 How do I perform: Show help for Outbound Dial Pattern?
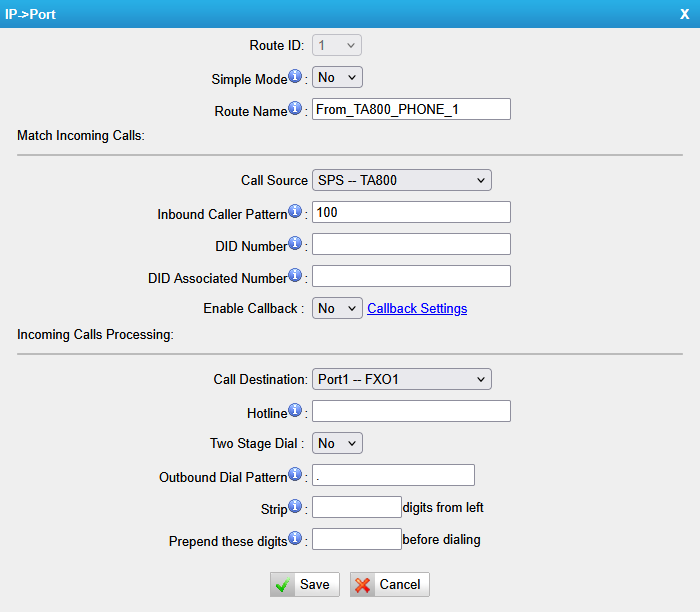tap(295, 475)
